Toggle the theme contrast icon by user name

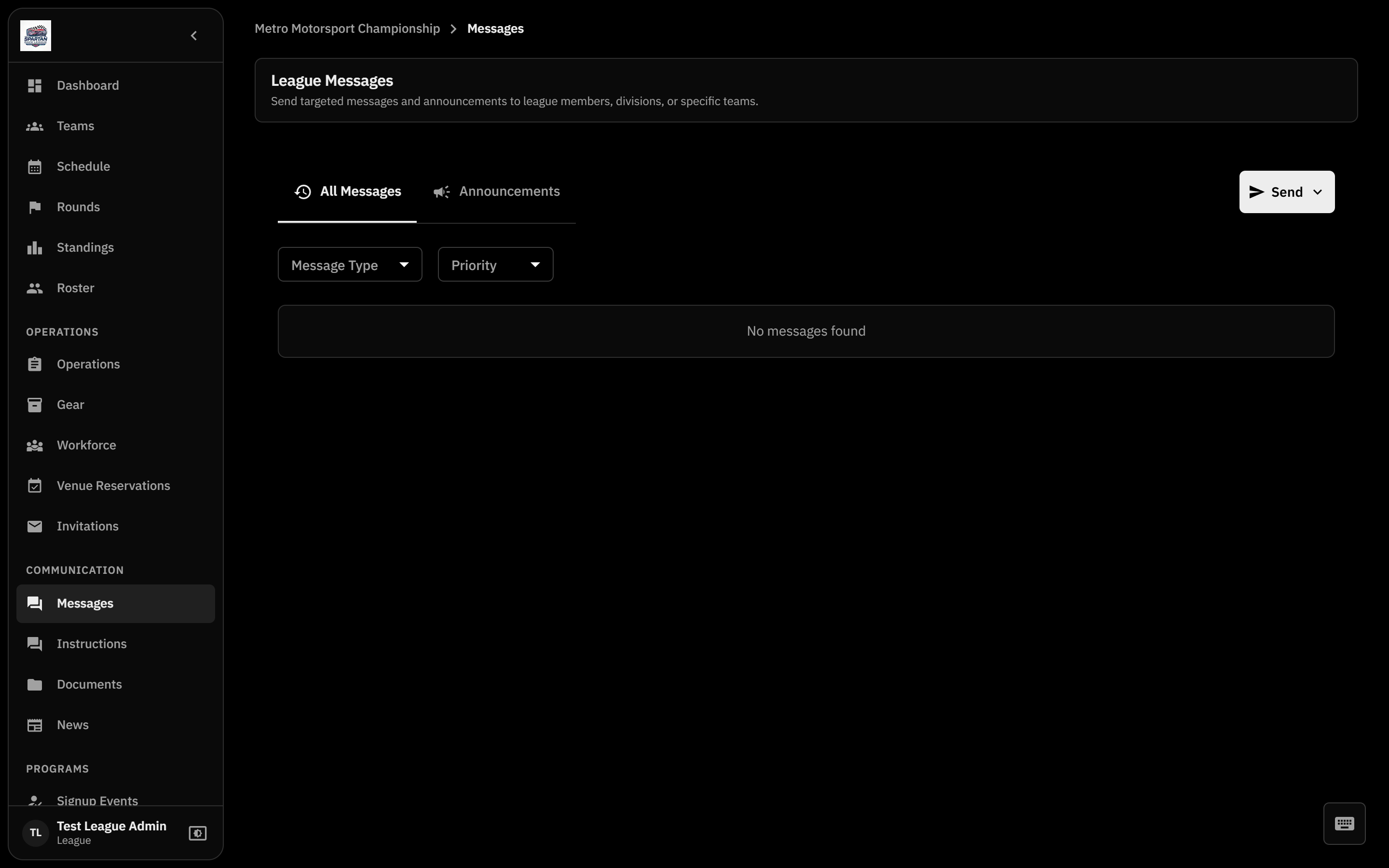tap(197, 833)
